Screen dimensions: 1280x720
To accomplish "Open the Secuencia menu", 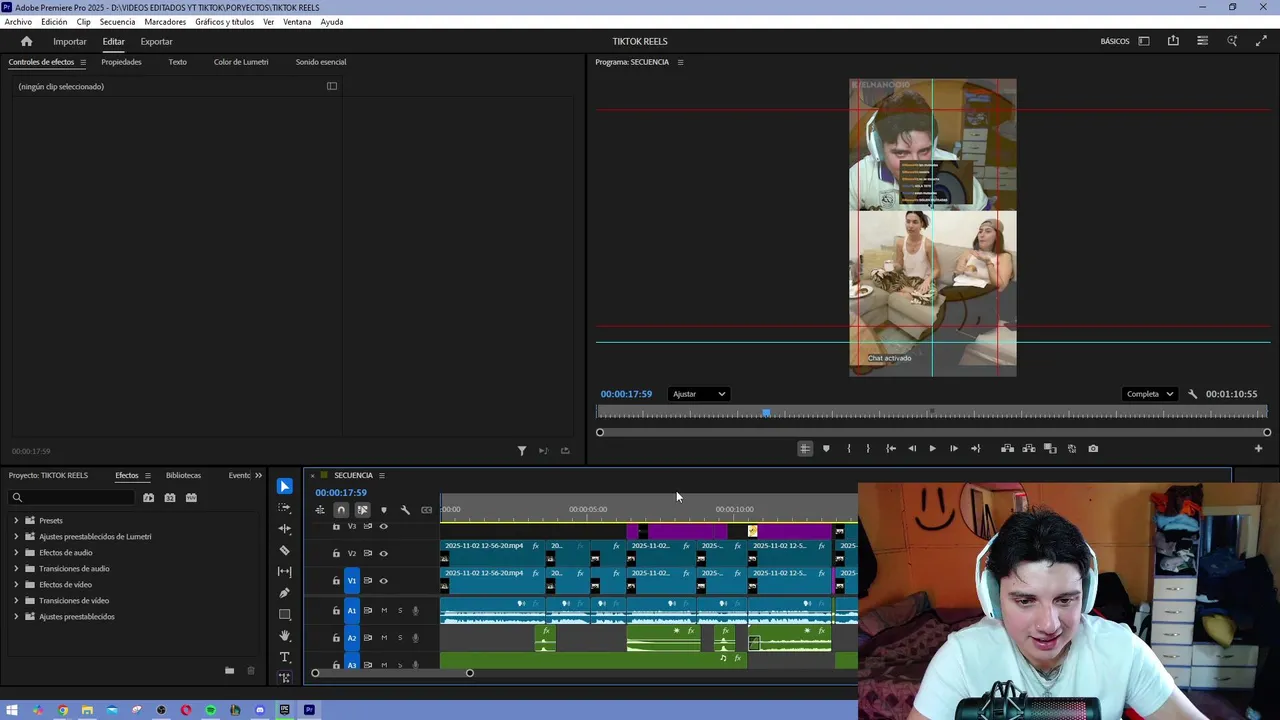I will click(117, 22).
